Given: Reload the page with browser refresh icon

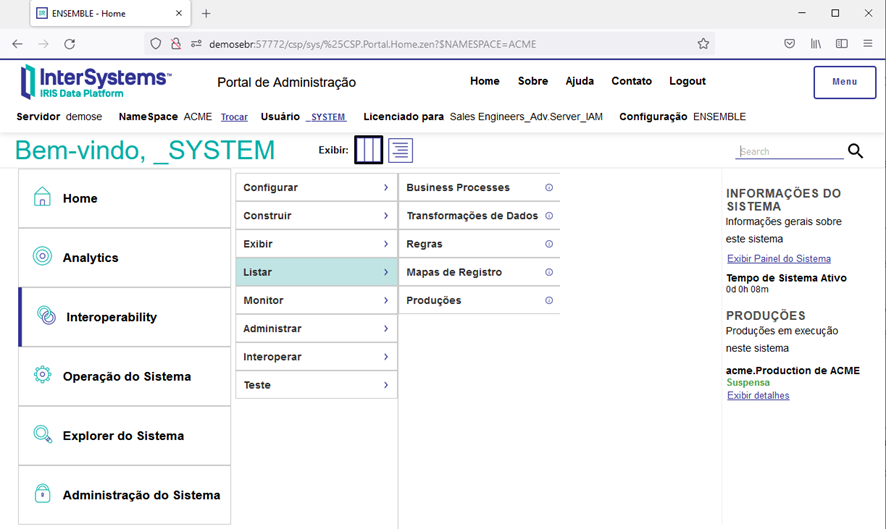Looking at the screenshot, I should coord(70,44).
